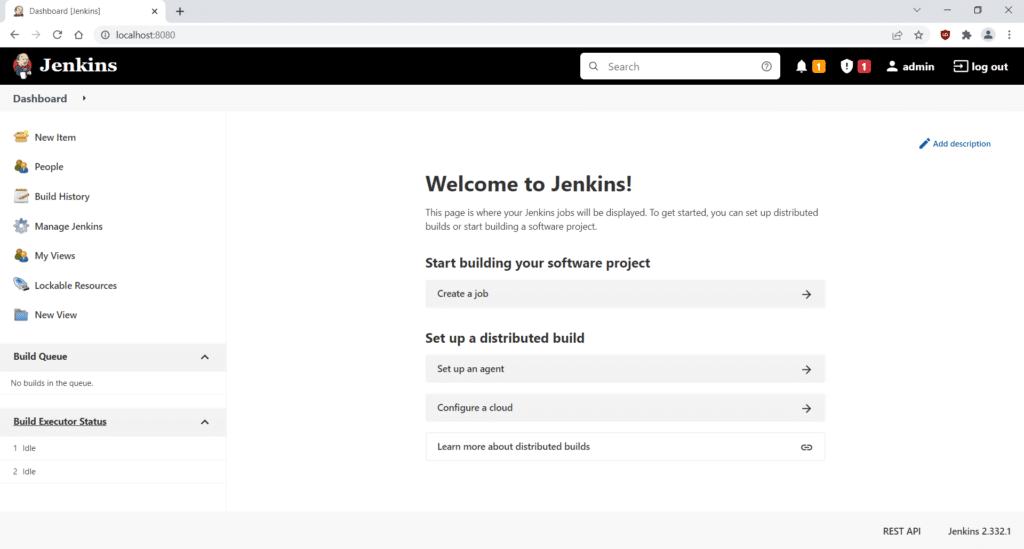Open Learn more about distributed builds
This screenshot has height=549, width=1024.
point(625,447)
